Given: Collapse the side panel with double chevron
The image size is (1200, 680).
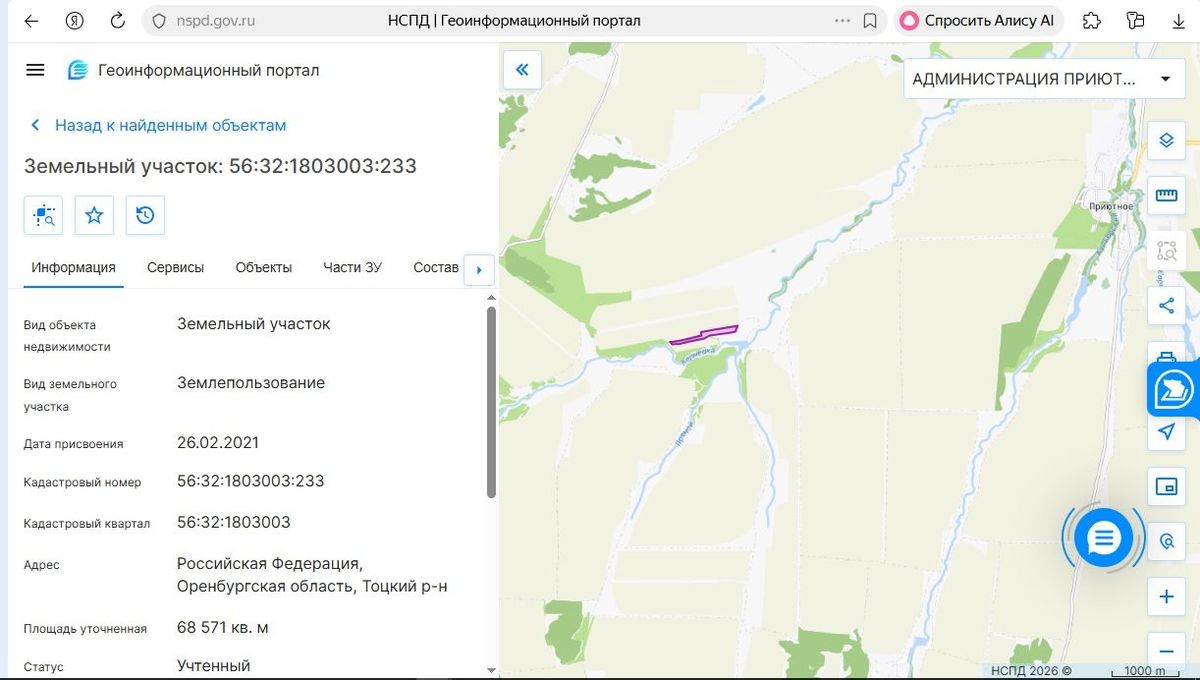Looking at the screenshot, I should (522, 70).
